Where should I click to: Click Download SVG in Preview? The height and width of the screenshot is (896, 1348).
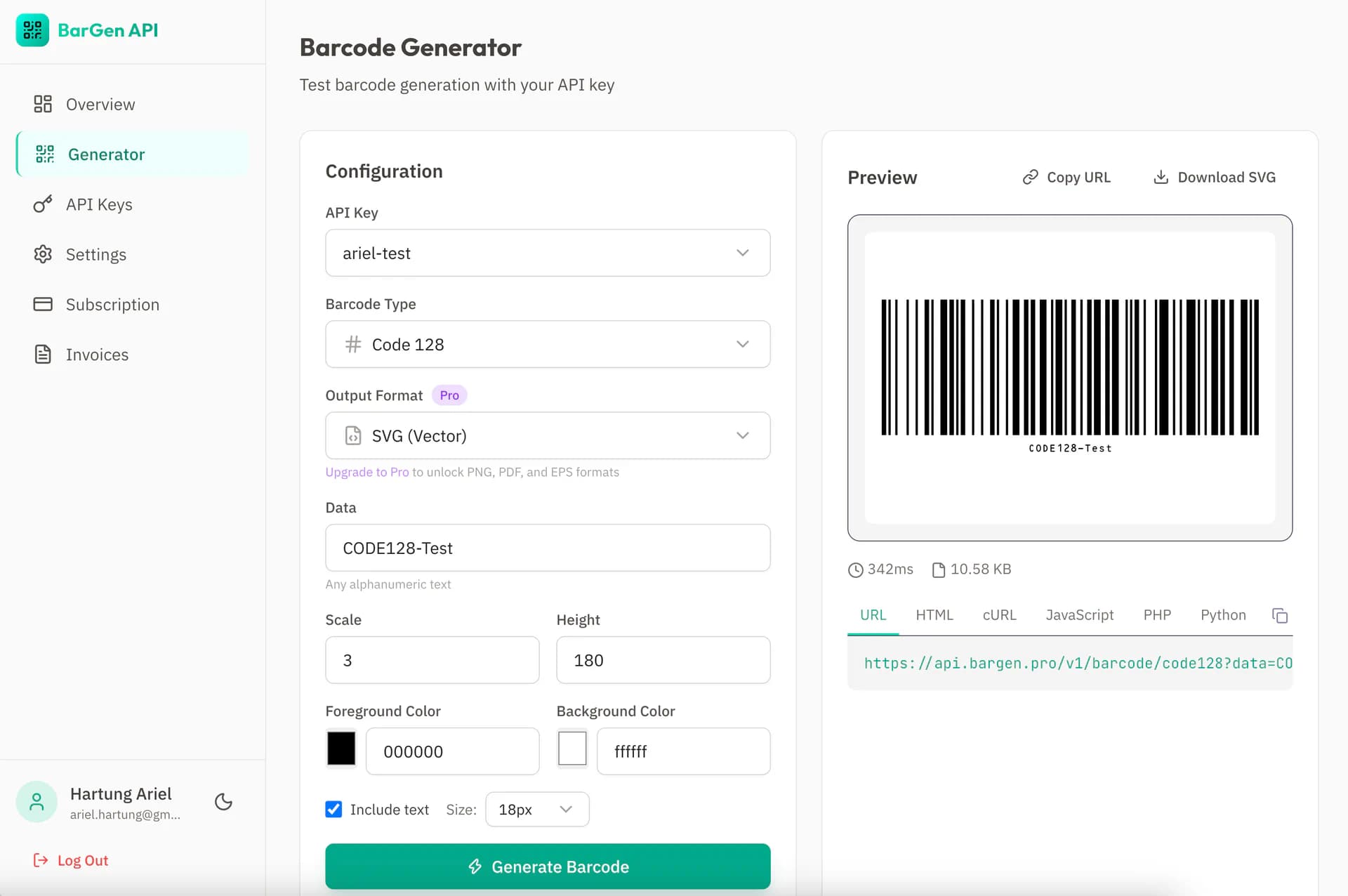tap(1214, 177)
